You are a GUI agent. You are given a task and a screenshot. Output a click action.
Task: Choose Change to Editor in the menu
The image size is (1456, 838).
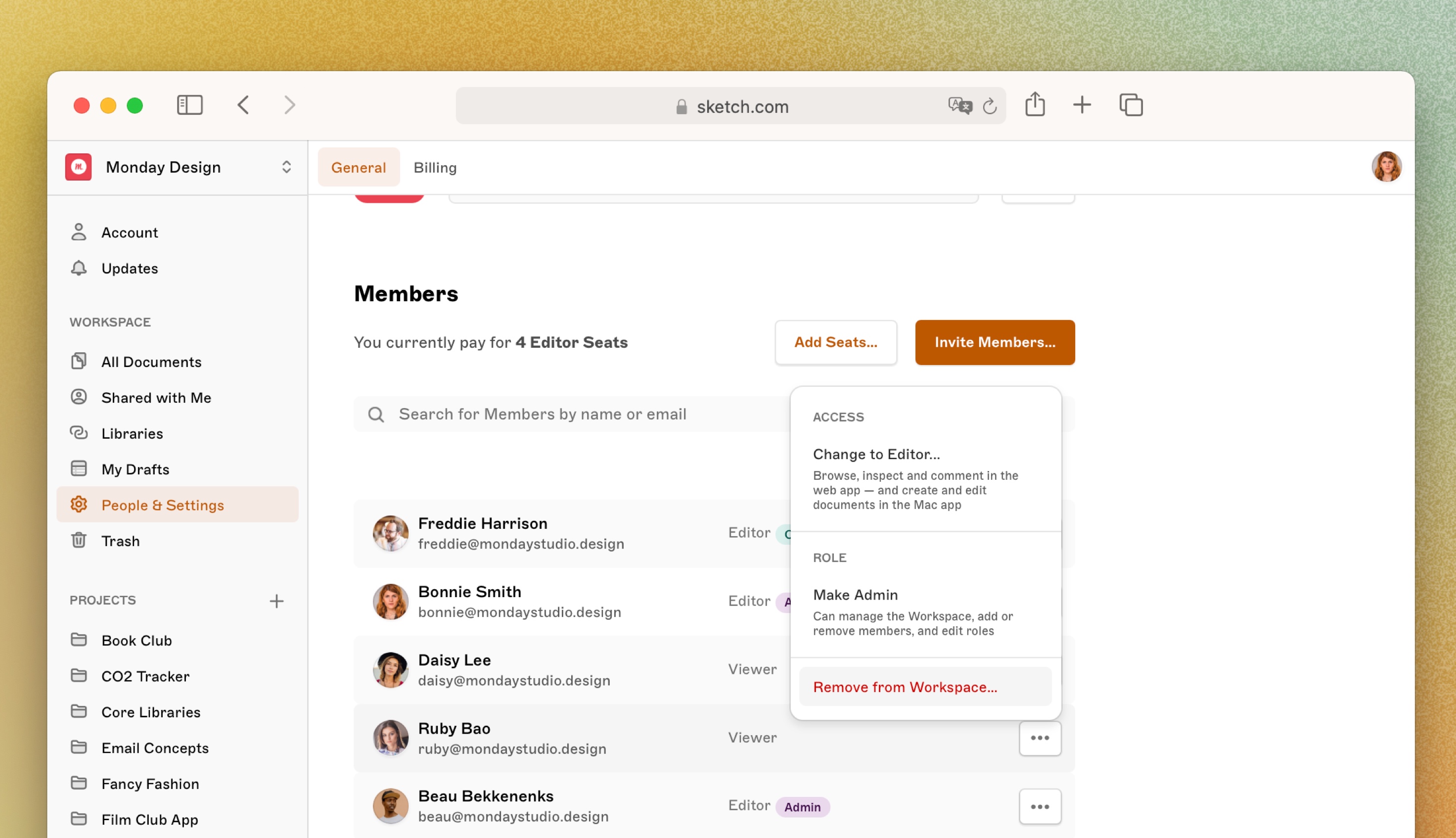tap(925, 478)
